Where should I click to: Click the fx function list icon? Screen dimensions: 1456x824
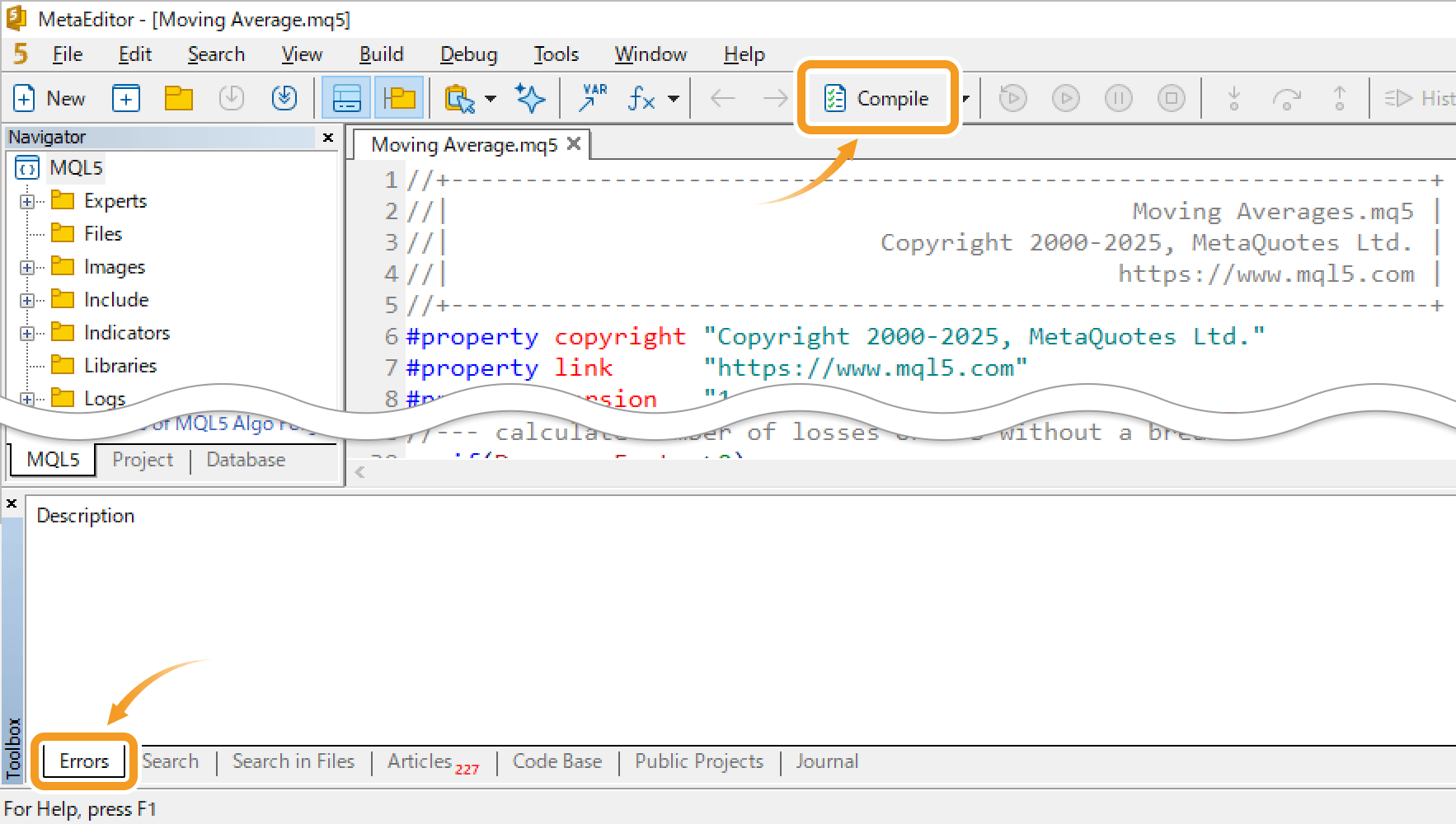[x=641, y=99]
